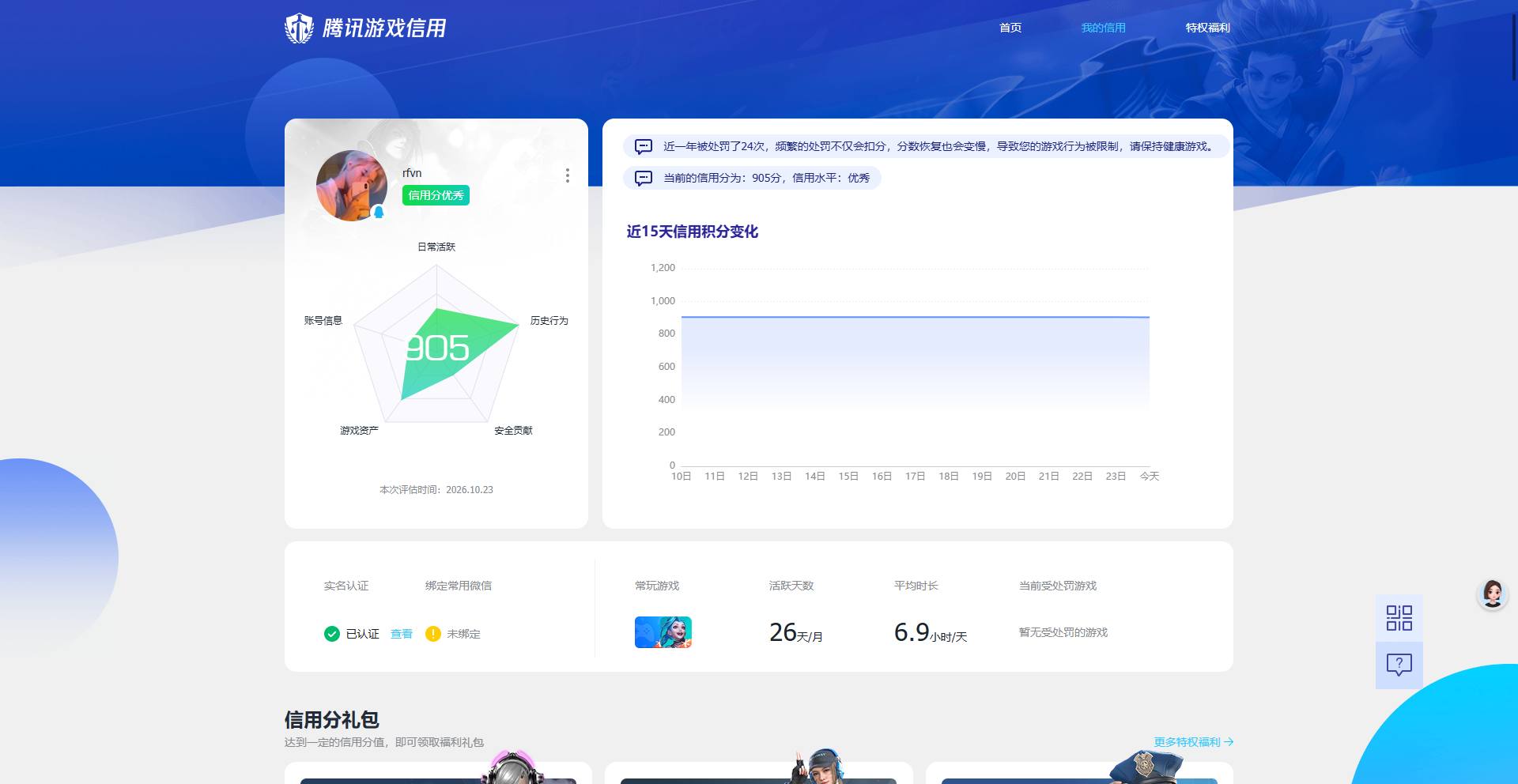This screenshot has height=784, width=1518.
Task: Click the 今天 label on chart axis
Action: point(1150,476)
